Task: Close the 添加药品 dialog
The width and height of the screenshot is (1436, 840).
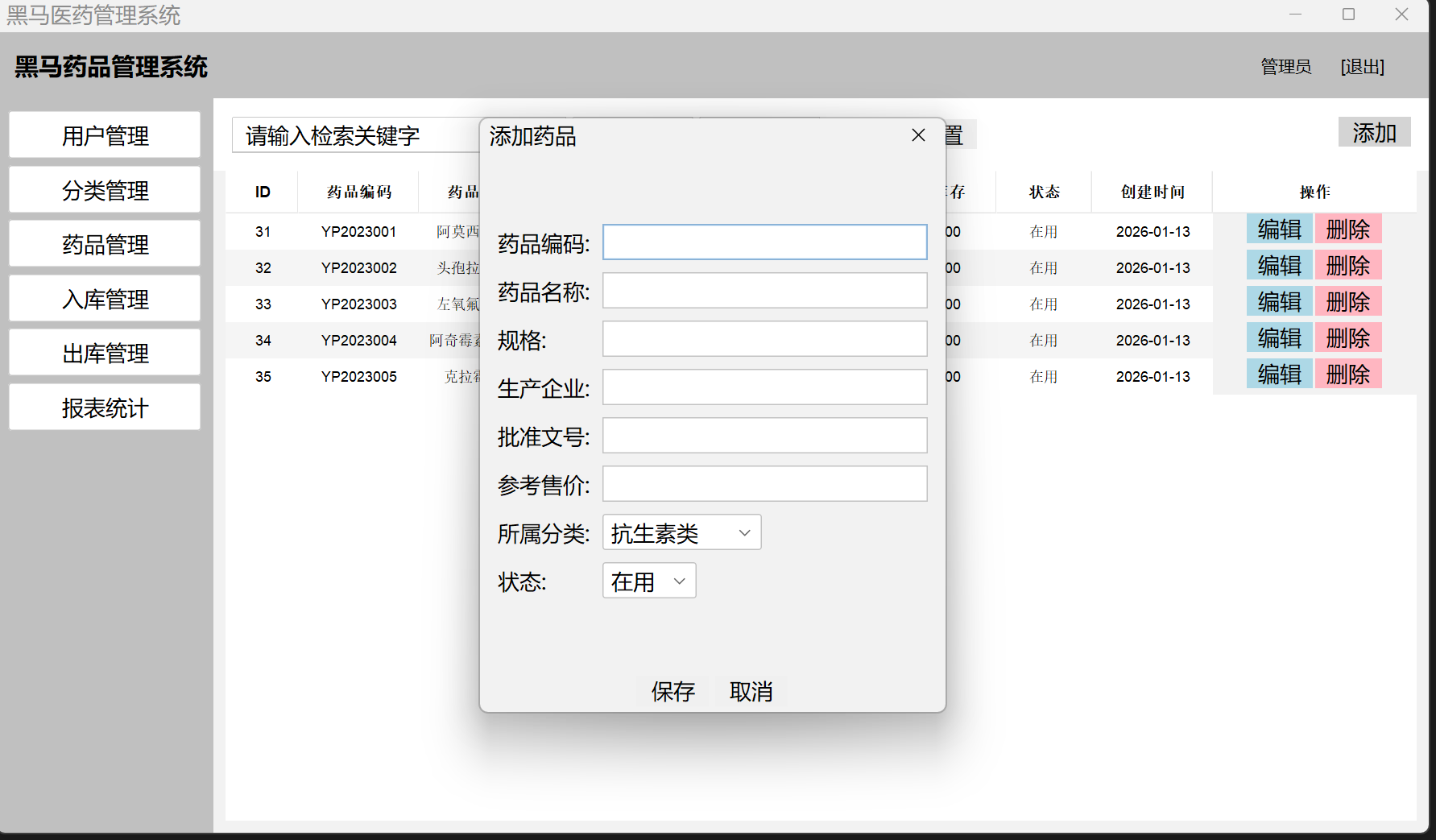Action: 918,135
